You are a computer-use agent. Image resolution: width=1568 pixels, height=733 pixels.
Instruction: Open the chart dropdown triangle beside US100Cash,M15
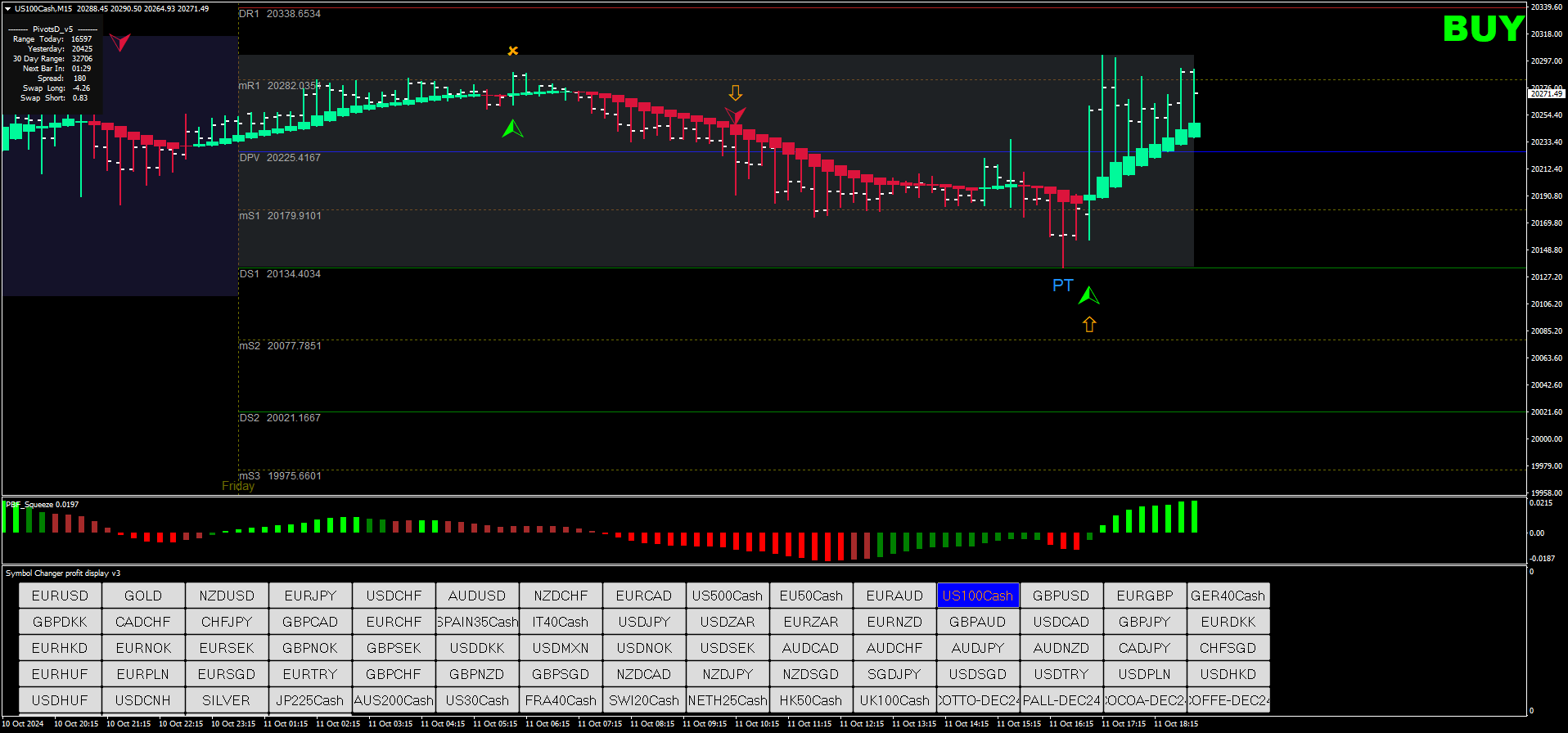pos(7,9)
